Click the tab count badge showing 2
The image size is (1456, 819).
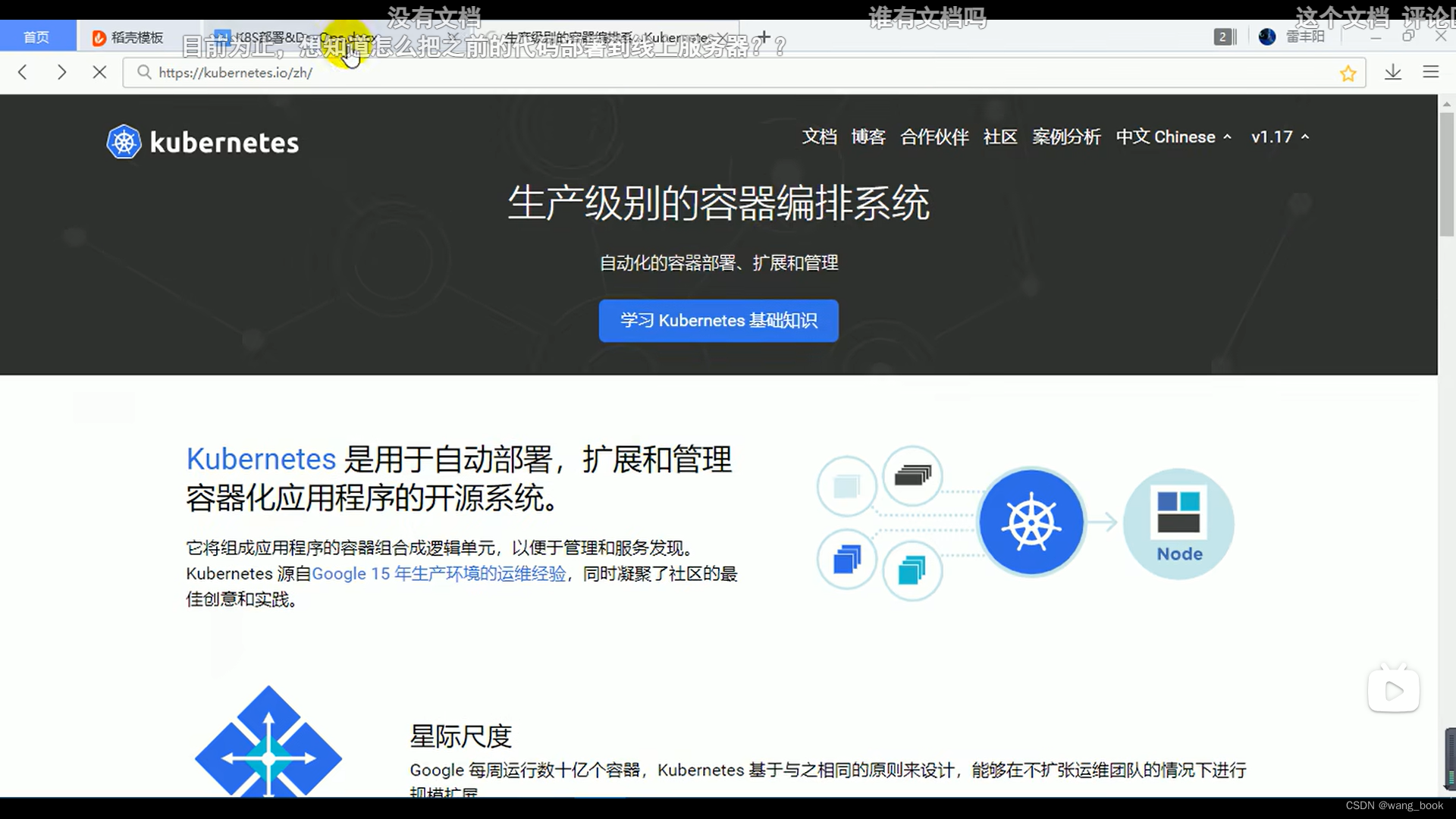(x=1223, y=36)
